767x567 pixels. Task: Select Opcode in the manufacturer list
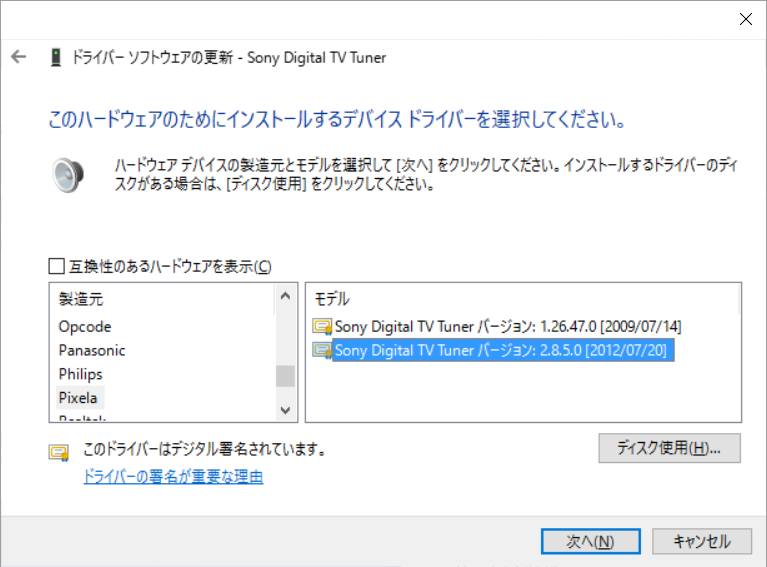85,326
